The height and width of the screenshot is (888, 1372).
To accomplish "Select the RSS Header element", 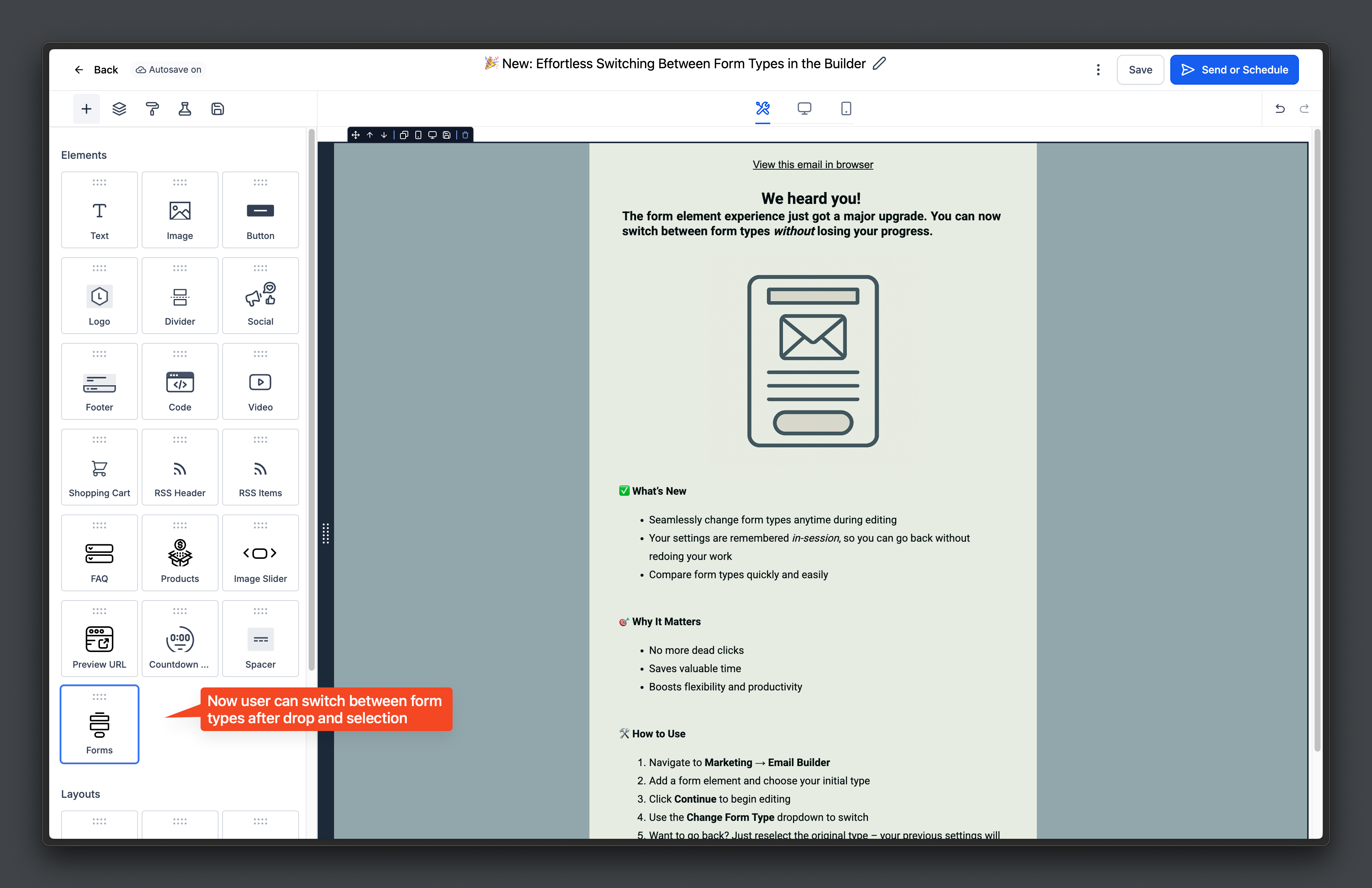I will pyautogui.click(x=180, y=467).
